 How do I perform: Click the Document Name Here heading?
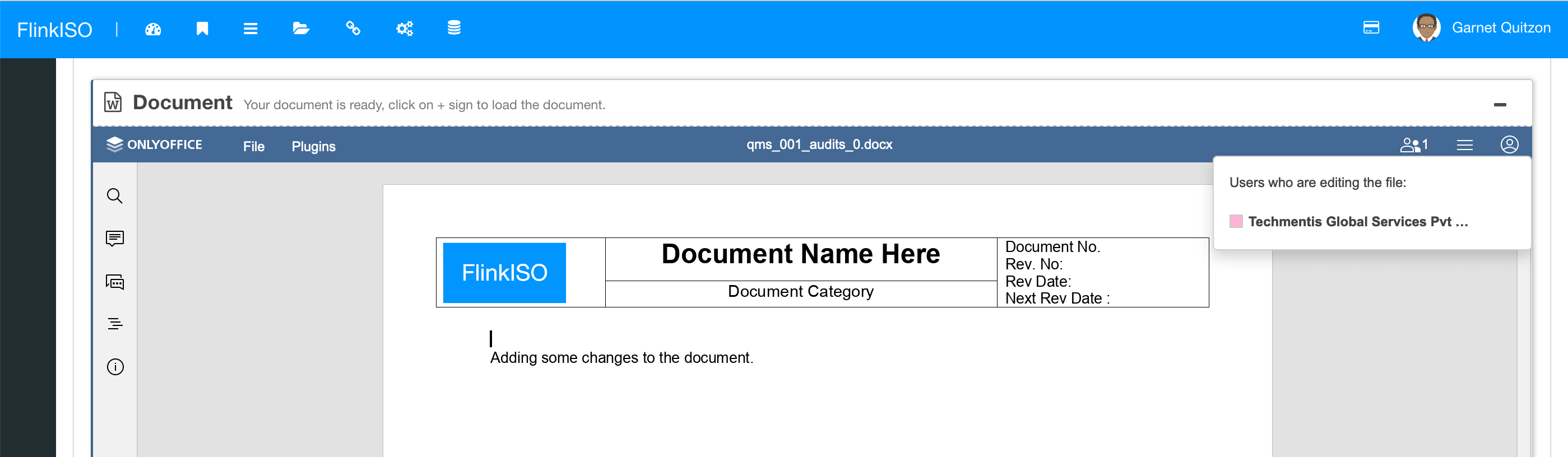[800, 254]
